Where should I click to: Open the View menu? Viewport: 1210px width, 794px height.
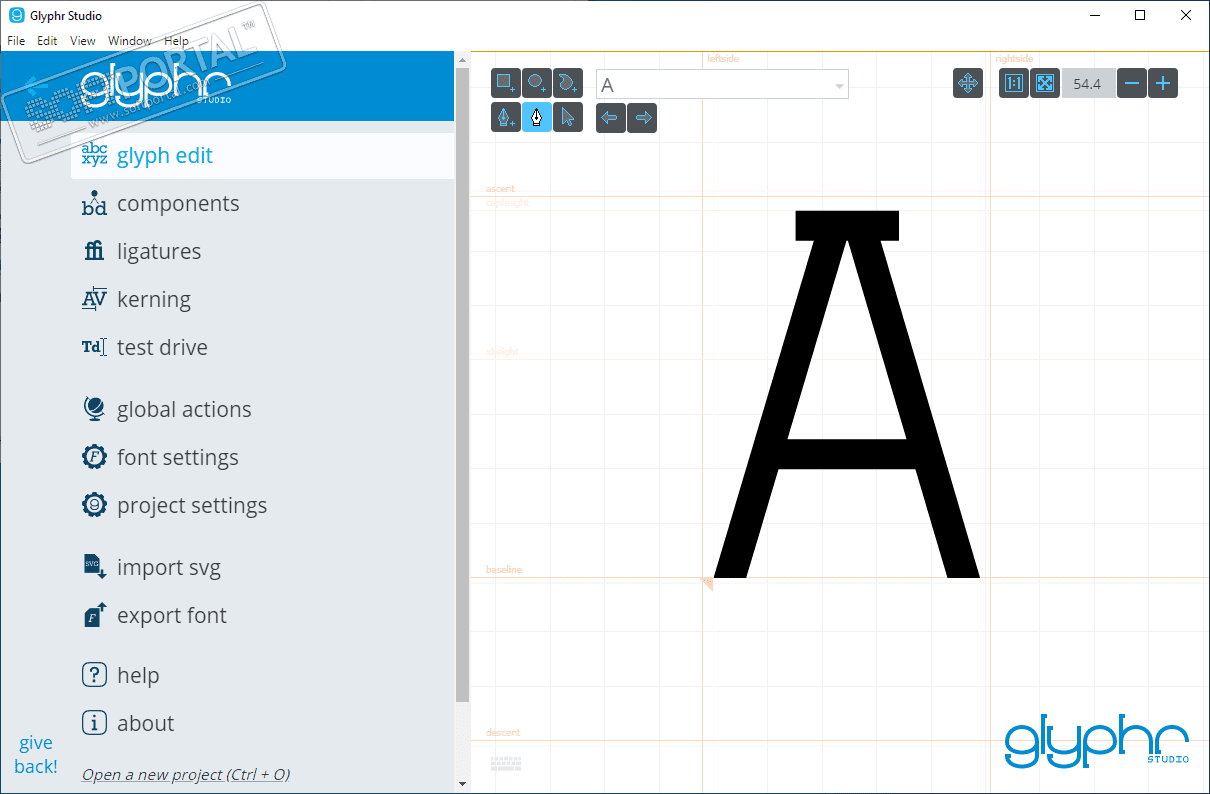click(83, 41)
